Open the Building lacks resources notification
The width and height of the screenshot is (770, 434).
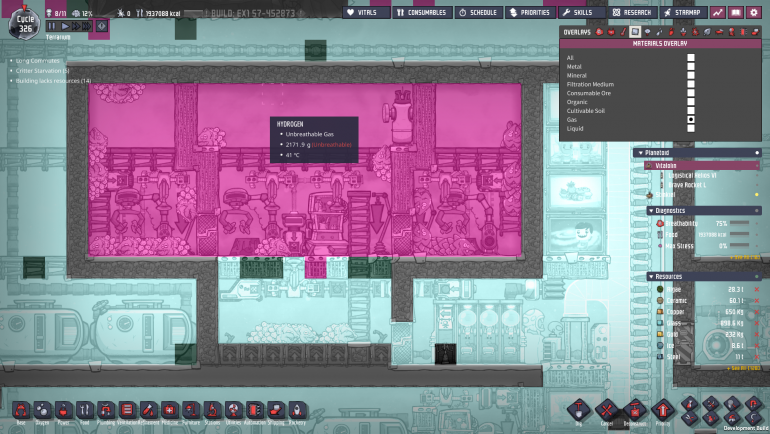53,81
